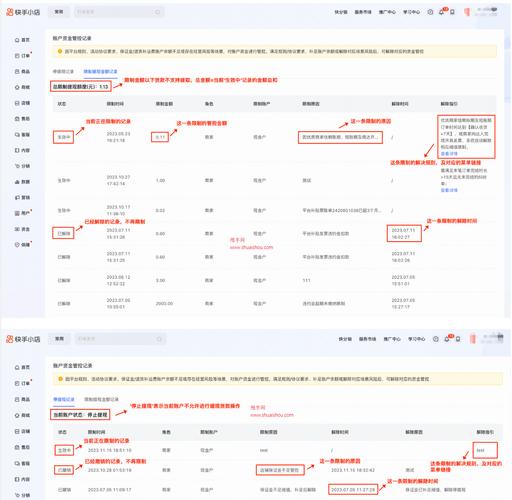This screenshot has width=512, height=500.
Task: Click 查看详情 link in second table row
Action: click(x=449, y=190)
